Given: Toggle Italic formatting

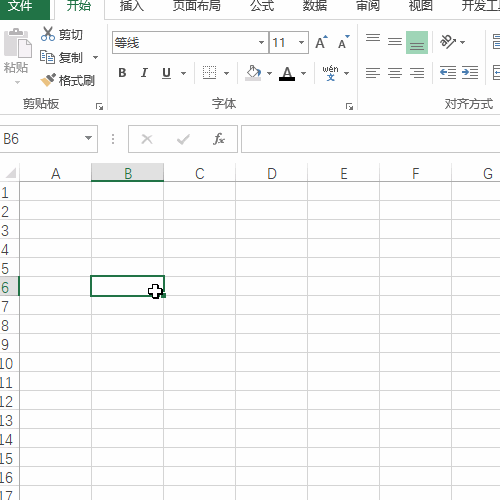Looking at the screenshot, I should click(x=144, y=73).
